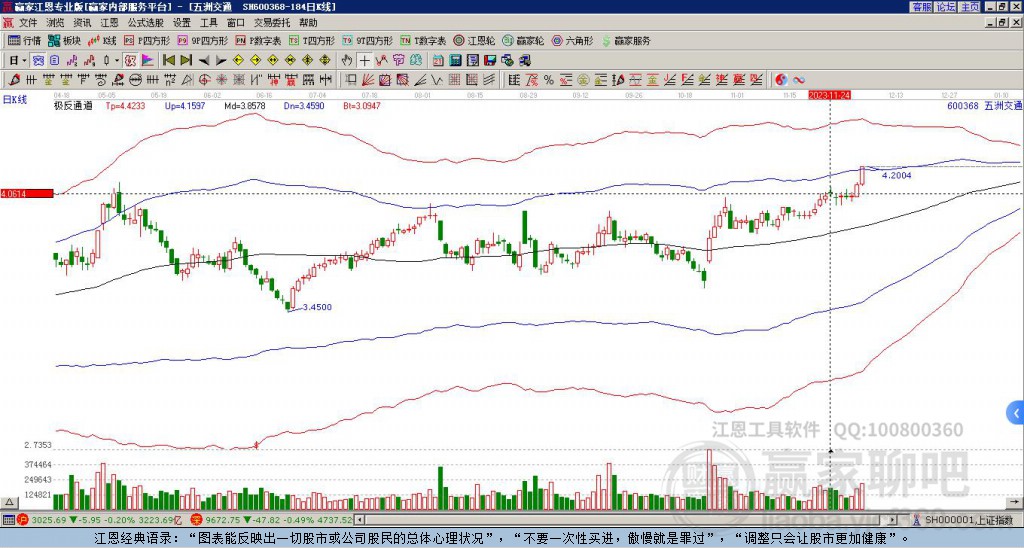Click the 客服 customer service button

click(921, 7)
